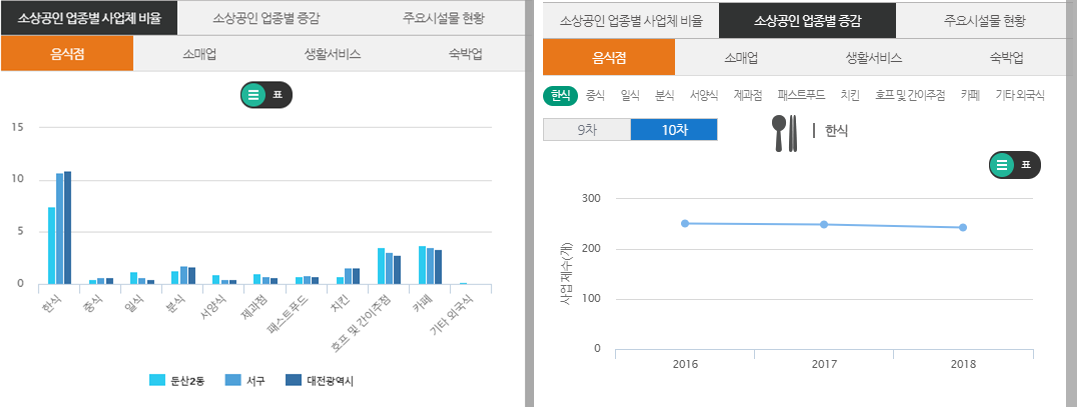Open 소상공인 업종별 사업체 비율 tab in the right panel
The image size is (1077, 407).
[x=630, y=20]
